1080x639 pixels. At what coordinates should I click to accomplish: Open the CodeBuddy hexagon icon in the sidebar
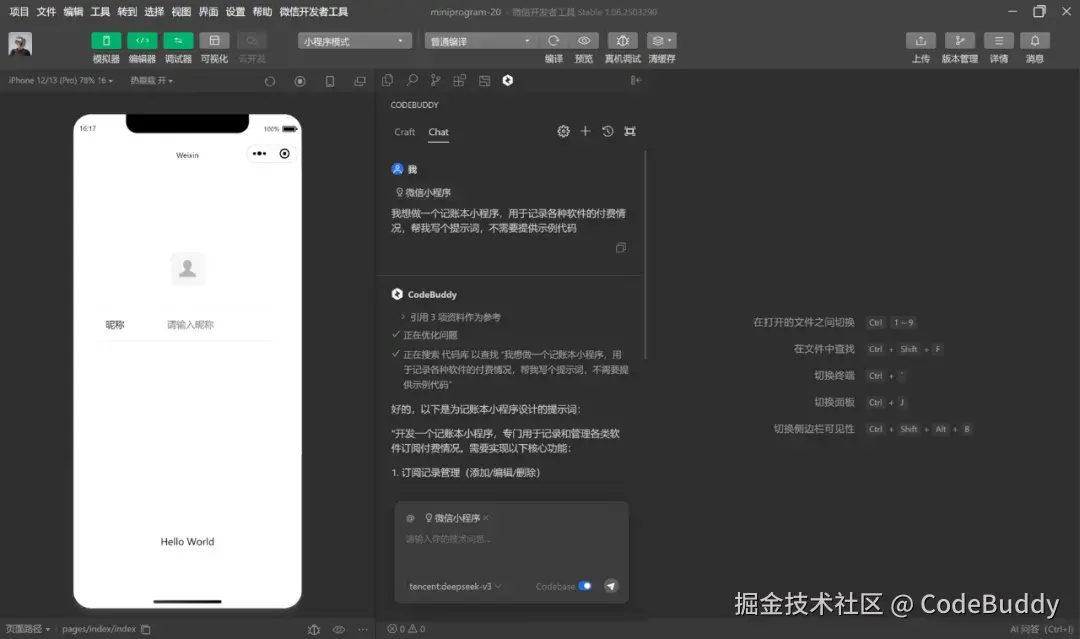click(x=507, y=81)
